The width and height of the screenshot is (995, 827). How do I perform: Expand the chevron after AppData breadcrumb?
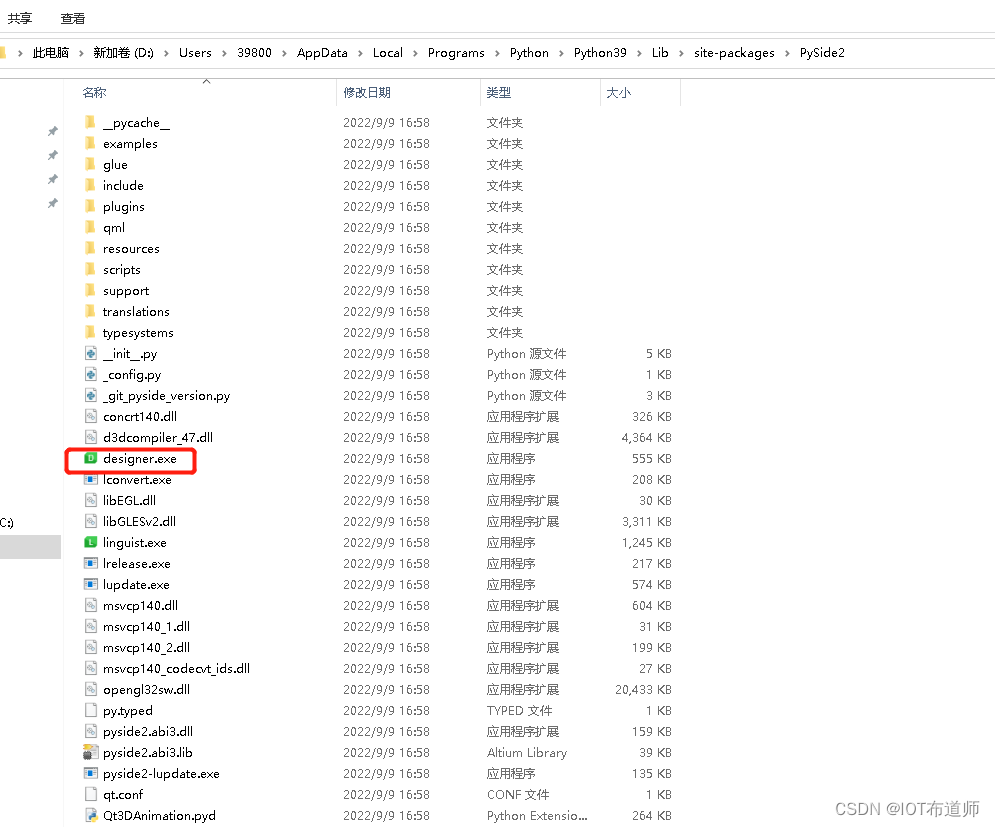(360, 53)
